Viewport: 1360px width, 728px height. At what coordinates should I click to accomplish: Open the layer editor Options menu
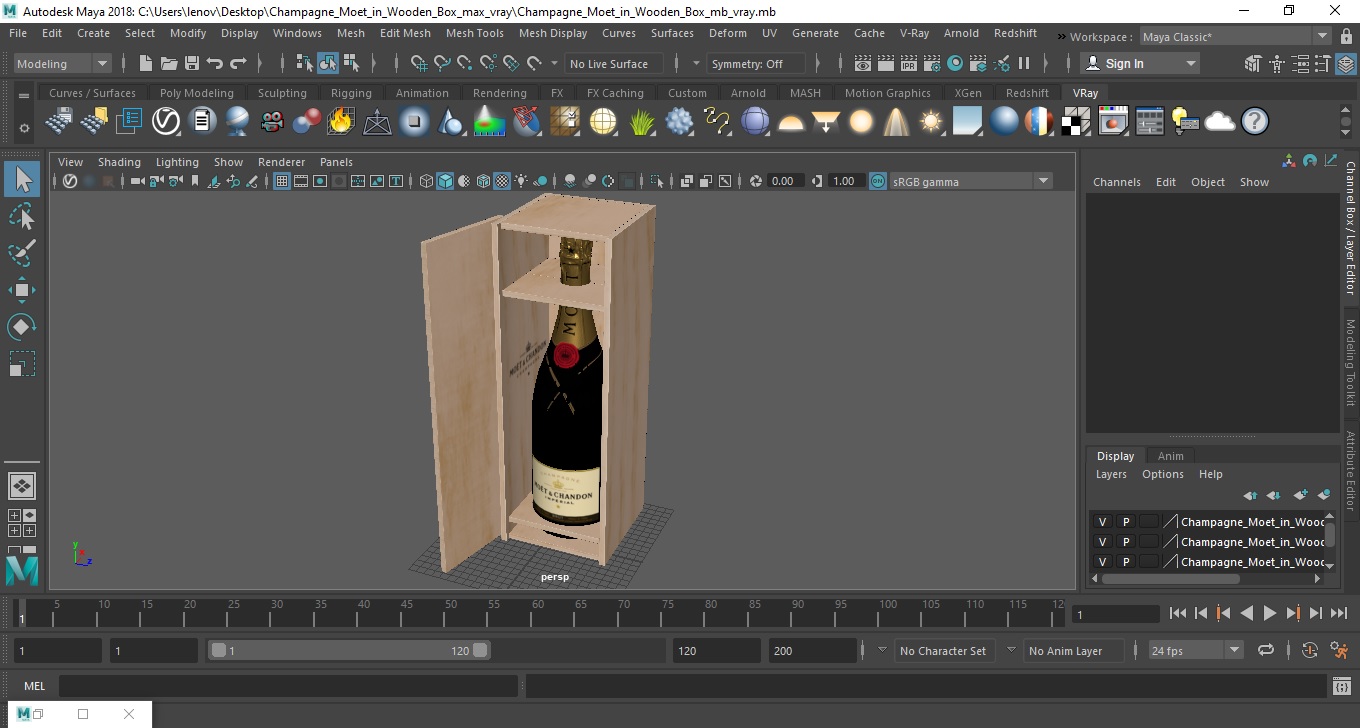pyautogui.click(x=1163, y=474)
